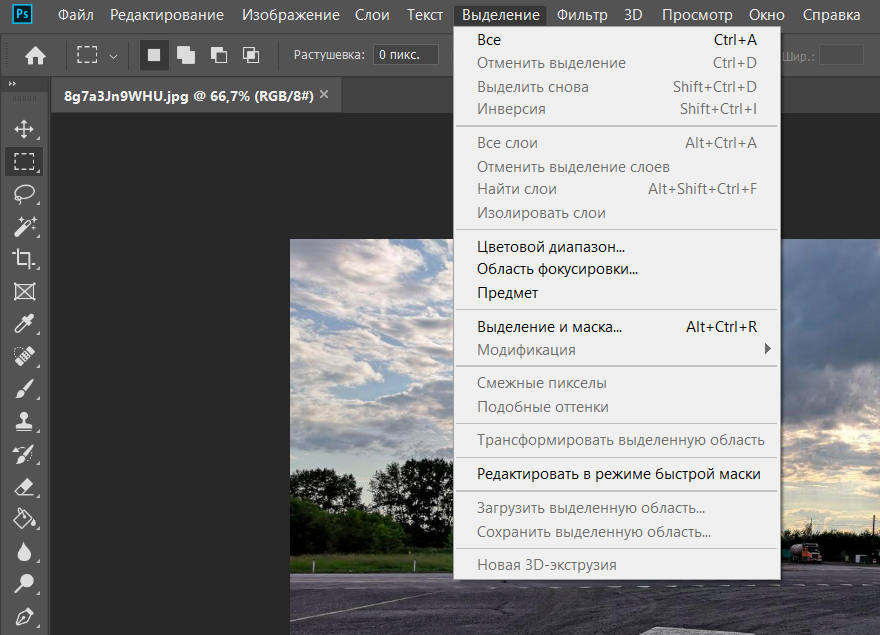Switch to the Clone Stamp tool

pyautogui.click(x=24, y=422)
